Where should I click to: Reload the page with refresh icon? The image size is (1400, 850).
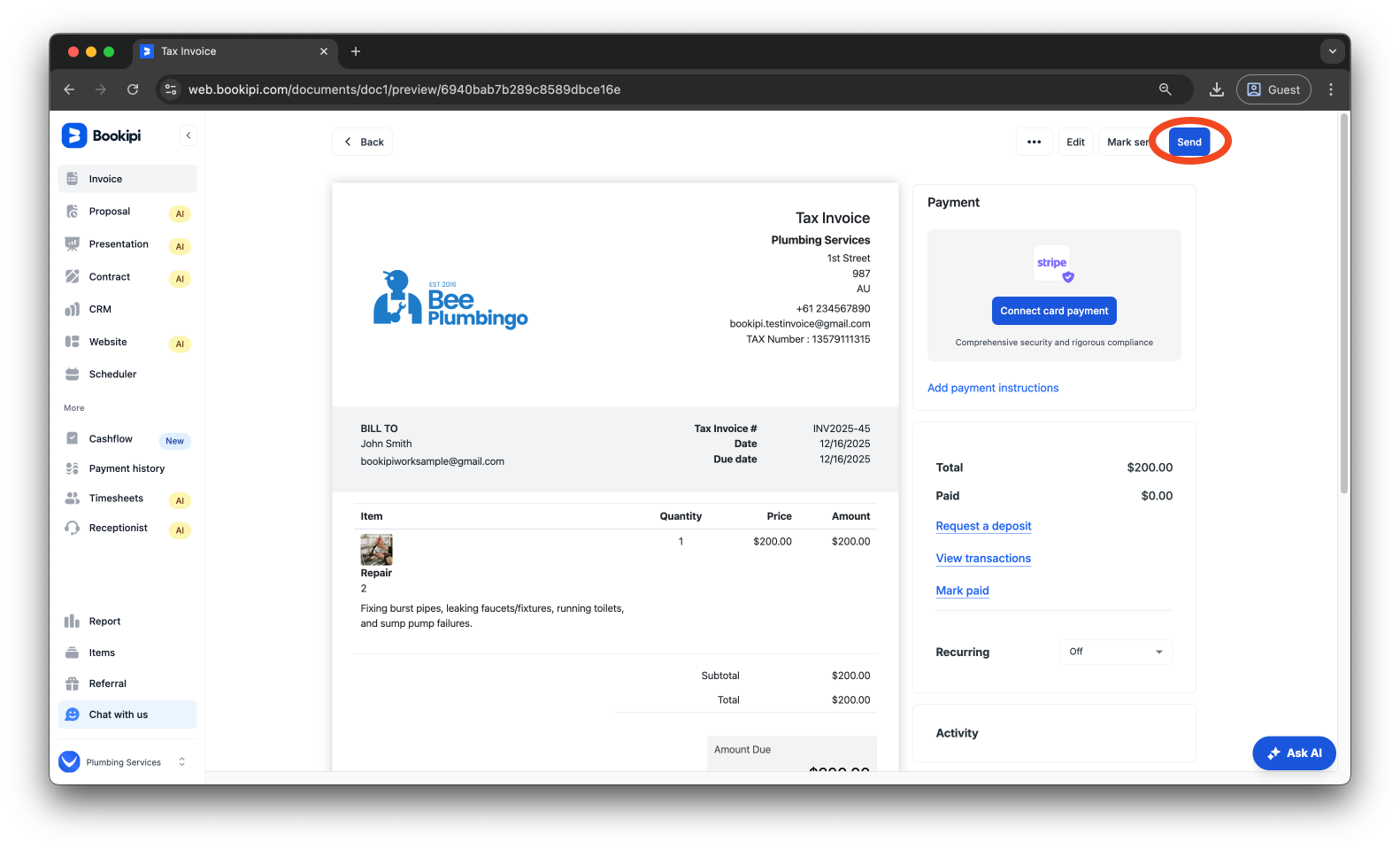(133, 89)
